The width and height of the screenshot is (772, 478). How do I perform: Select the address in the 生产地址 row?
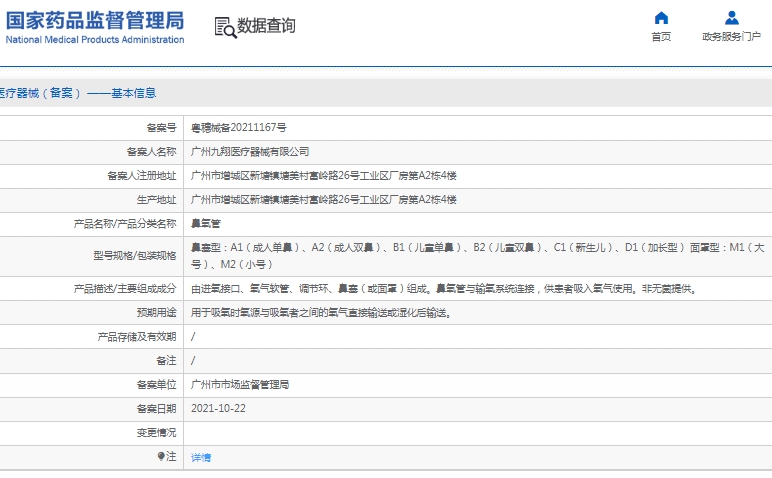(x=324, y=200)
